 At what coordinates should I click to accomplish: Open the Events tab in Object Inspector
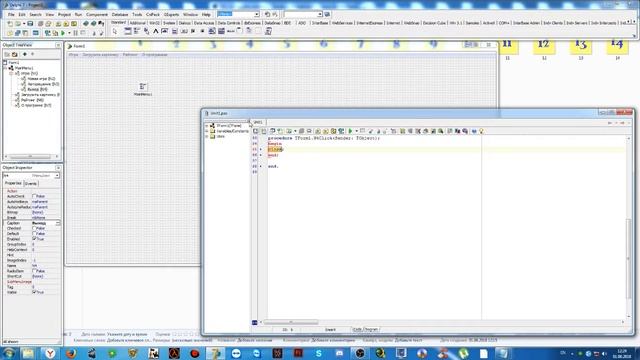coord(31,184)
